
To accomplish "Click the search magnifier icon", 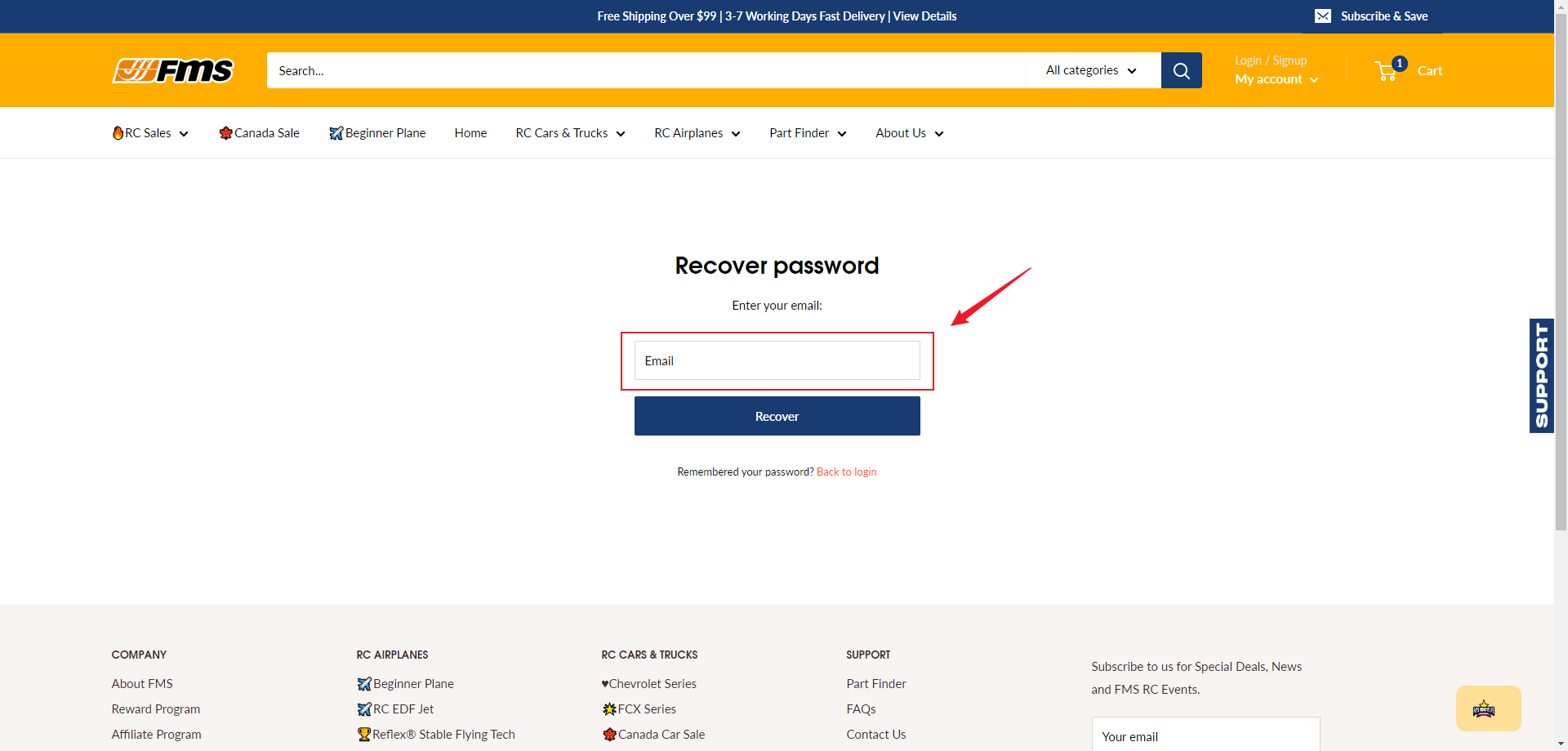I will click(x=1181, y=70).
